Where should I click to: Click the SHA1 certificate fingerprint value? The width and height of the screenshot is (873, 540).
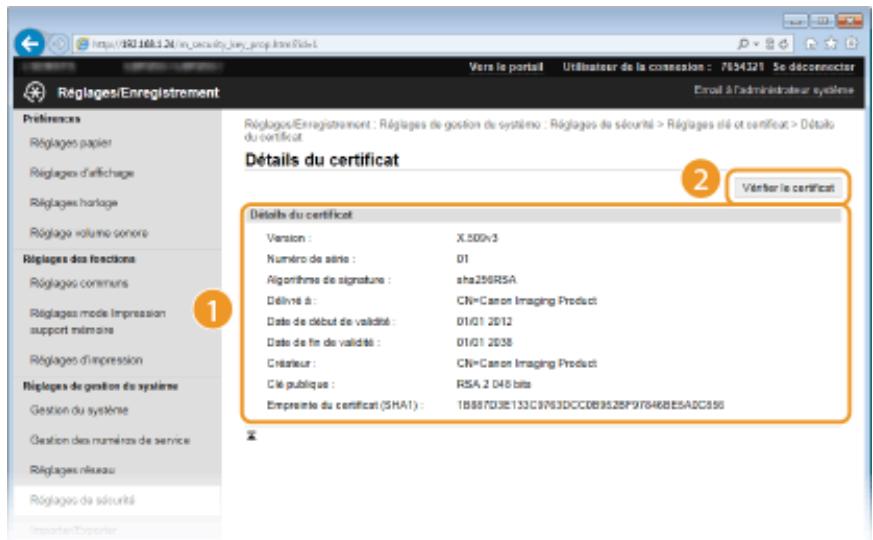(590, 405)
